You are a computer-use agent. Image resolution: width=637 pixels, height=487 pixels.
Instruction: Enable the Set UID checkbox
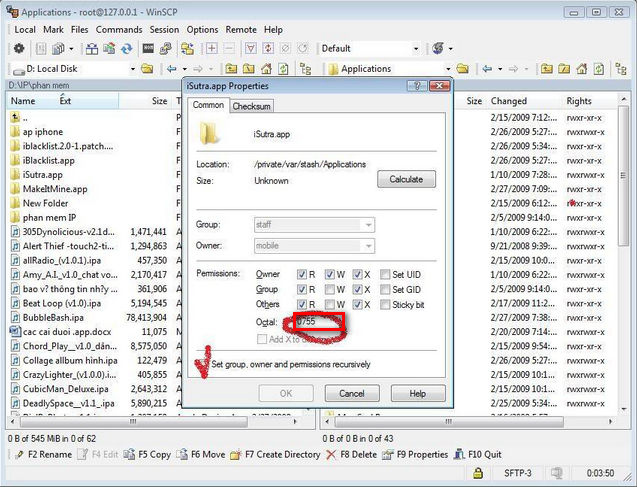point(385,275)
